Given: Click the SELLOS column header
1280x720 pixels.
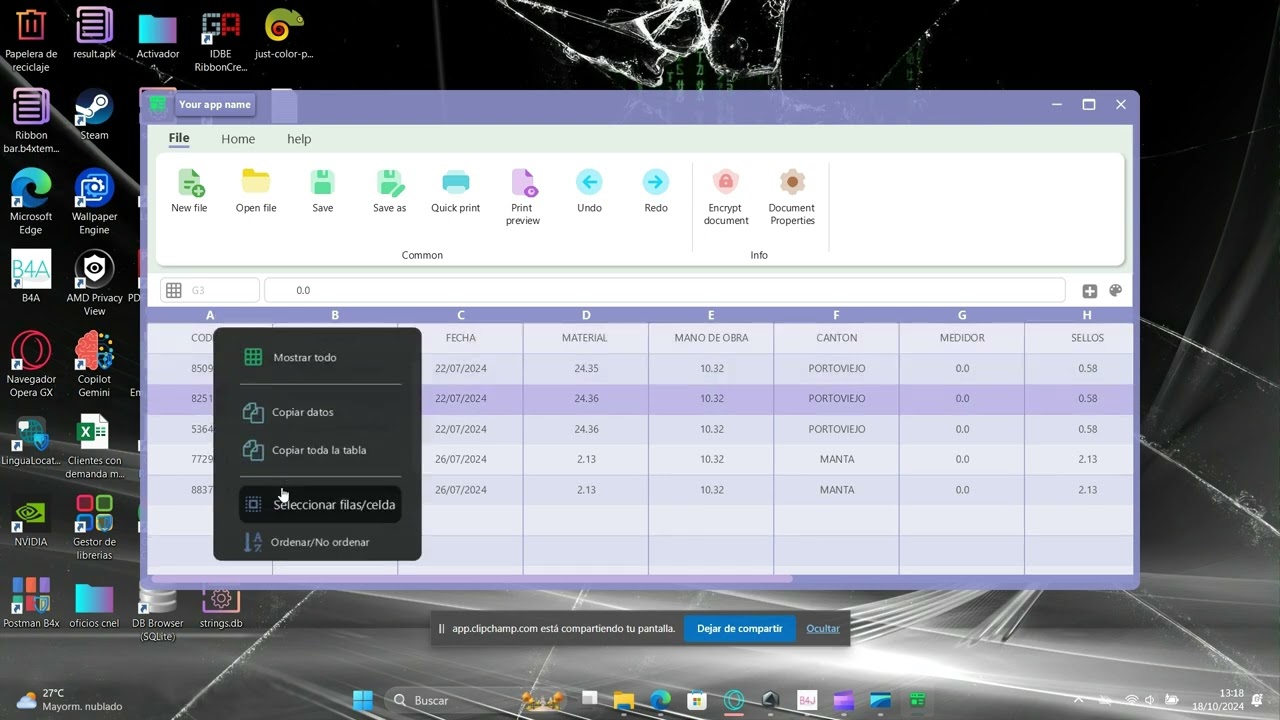Looking at the screenshot, I should pyautogui.click(x=1087, y=338).
